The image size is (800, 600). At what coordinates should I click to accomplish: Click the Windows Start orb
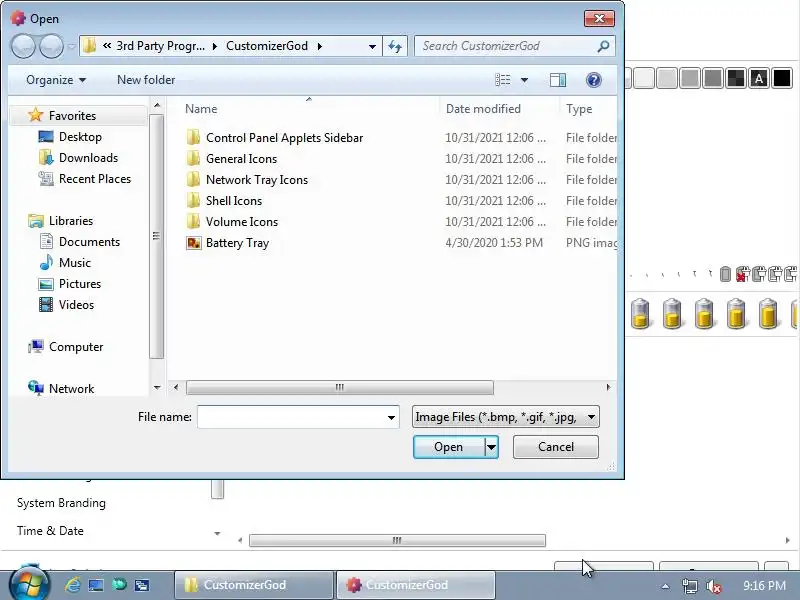coord(29,584)
